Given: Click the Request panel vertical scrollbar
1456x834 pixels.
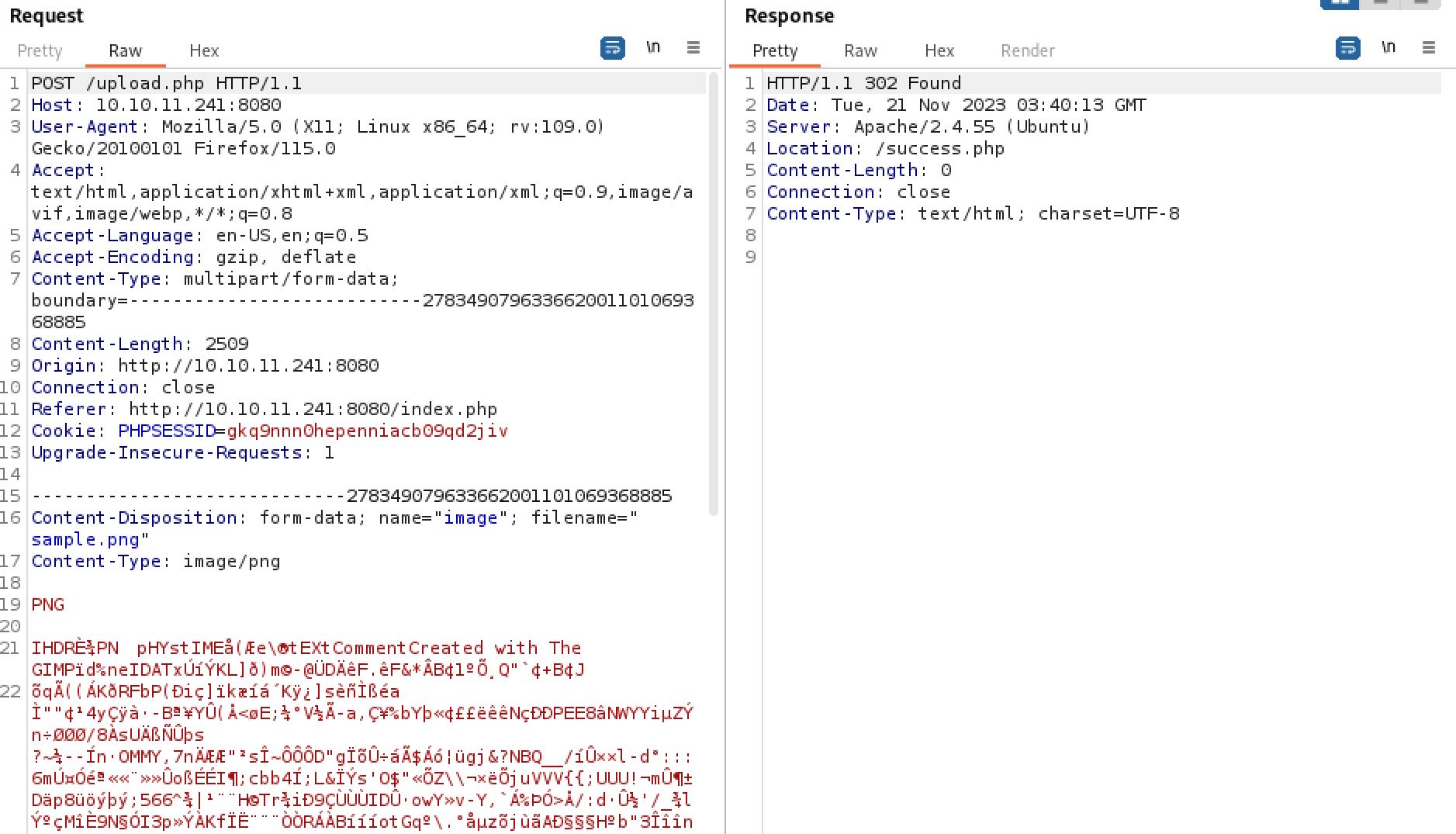Looking at the screenshot, I should (x=713, y=295).
